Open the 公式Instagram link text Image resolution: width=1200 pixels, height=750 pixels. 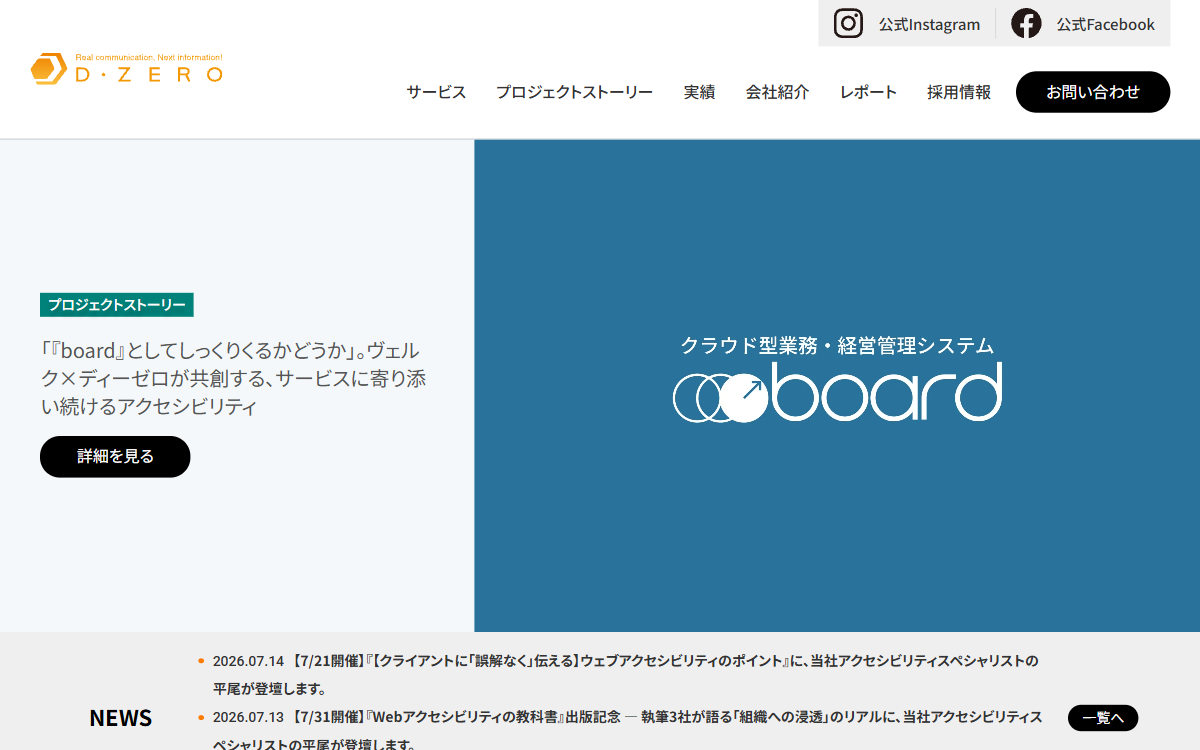[929, 24]
